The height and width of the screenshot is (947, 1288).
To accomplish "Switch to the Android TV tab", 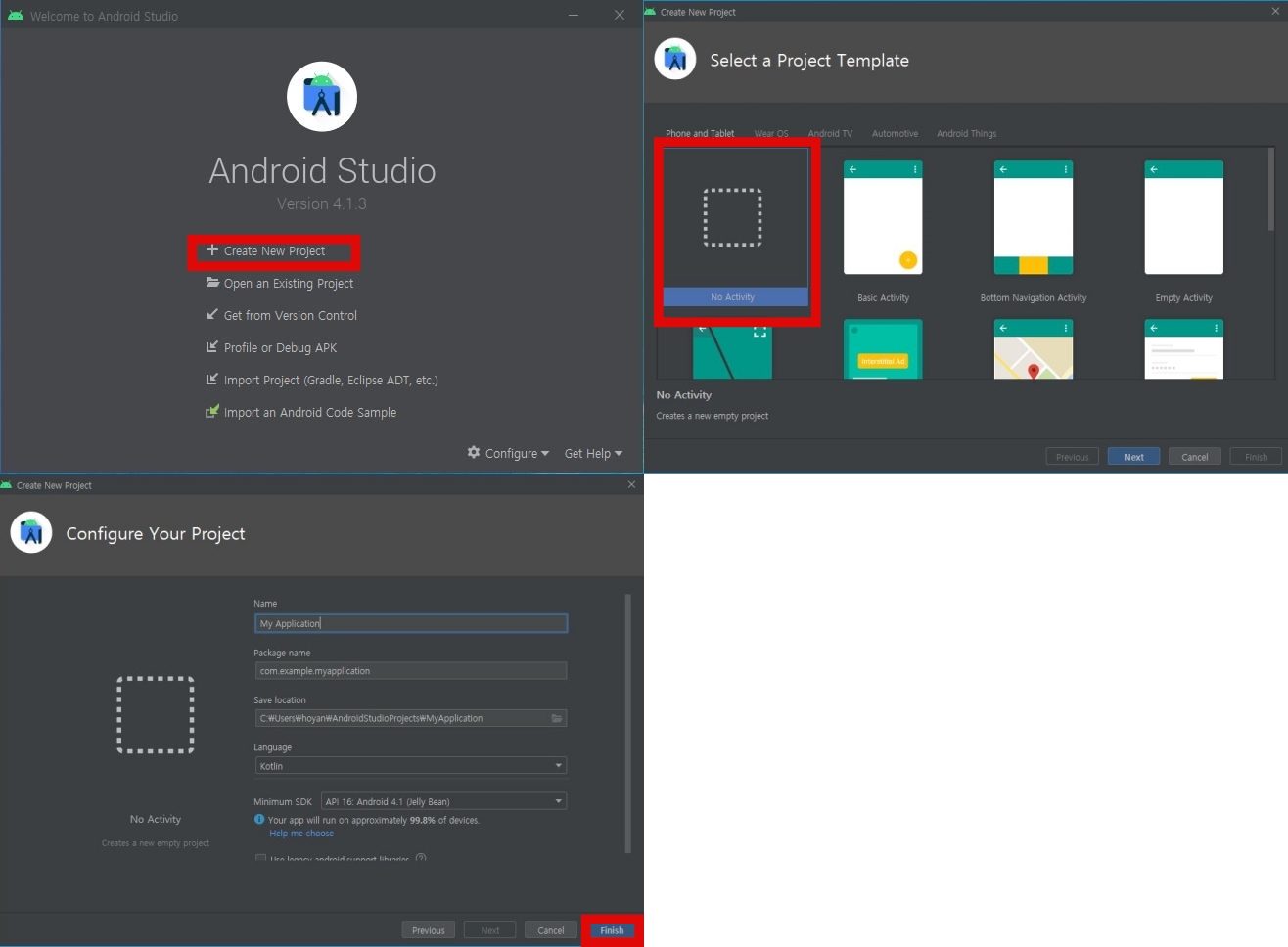I will [830, 134].
